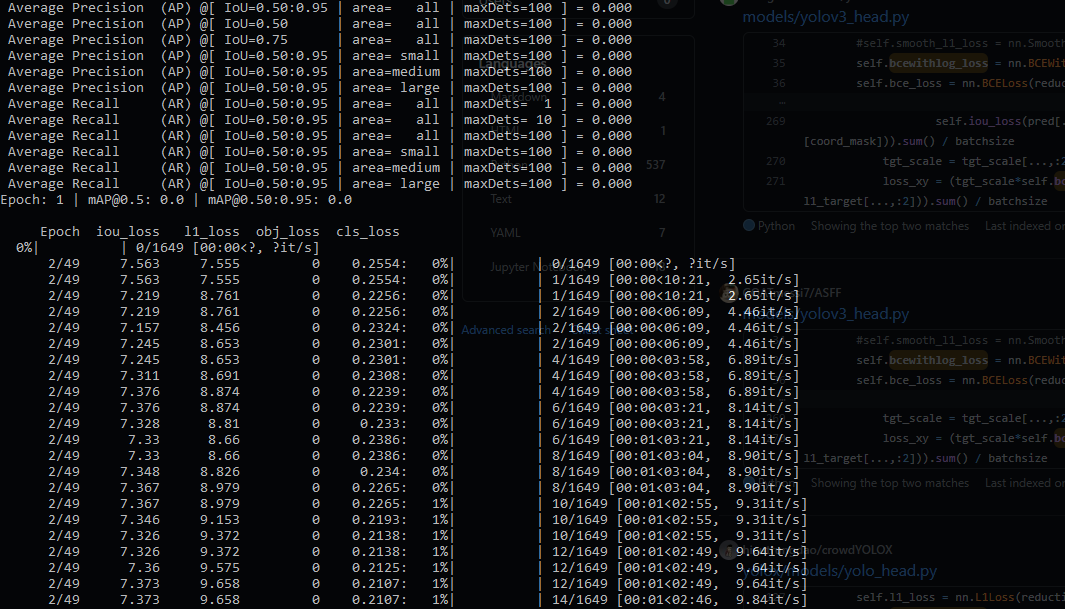Click the obj_loss column header

[288, 232]
